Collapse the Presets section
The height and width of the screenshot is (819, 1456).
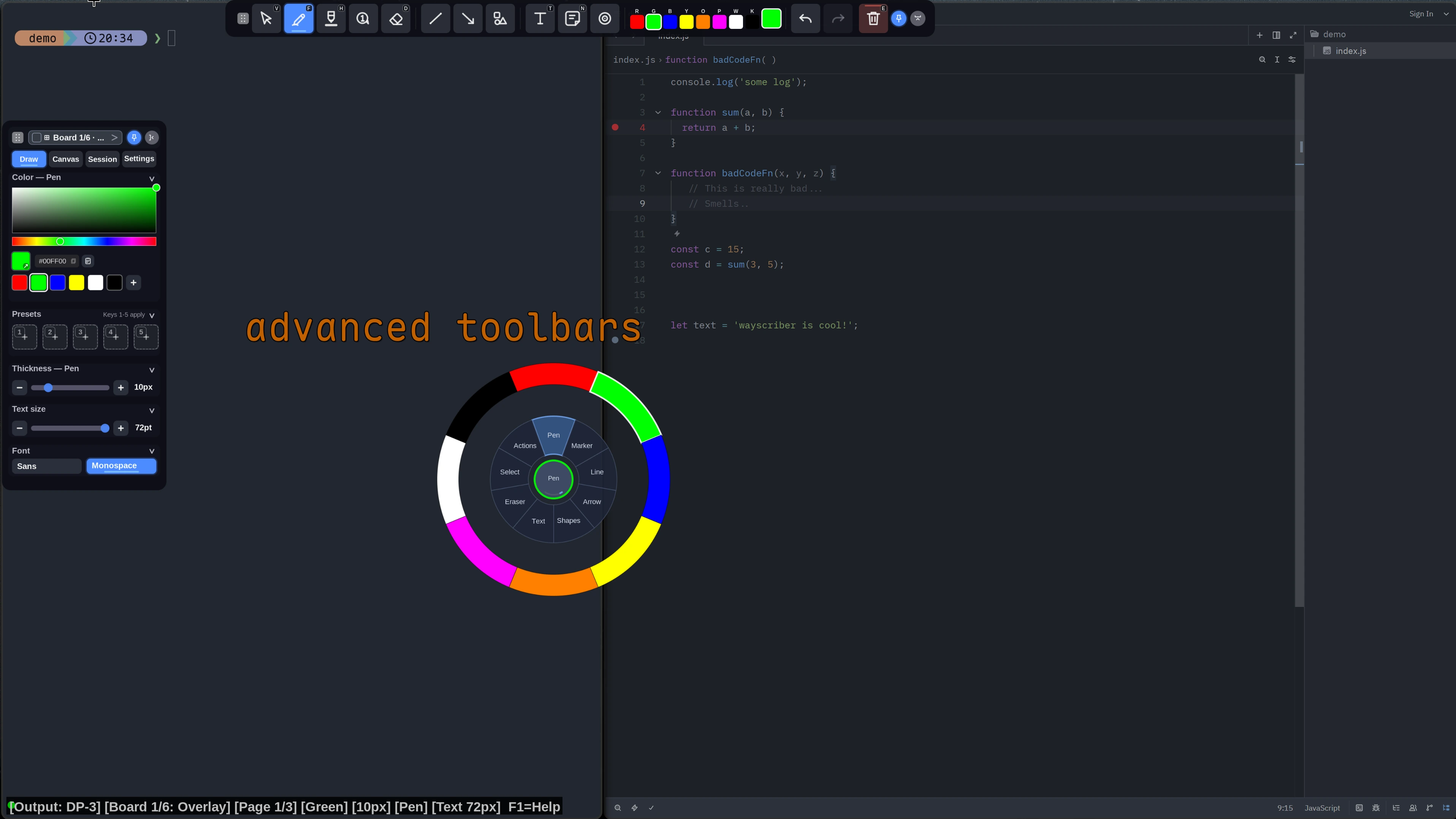click(x=152, y=315)
